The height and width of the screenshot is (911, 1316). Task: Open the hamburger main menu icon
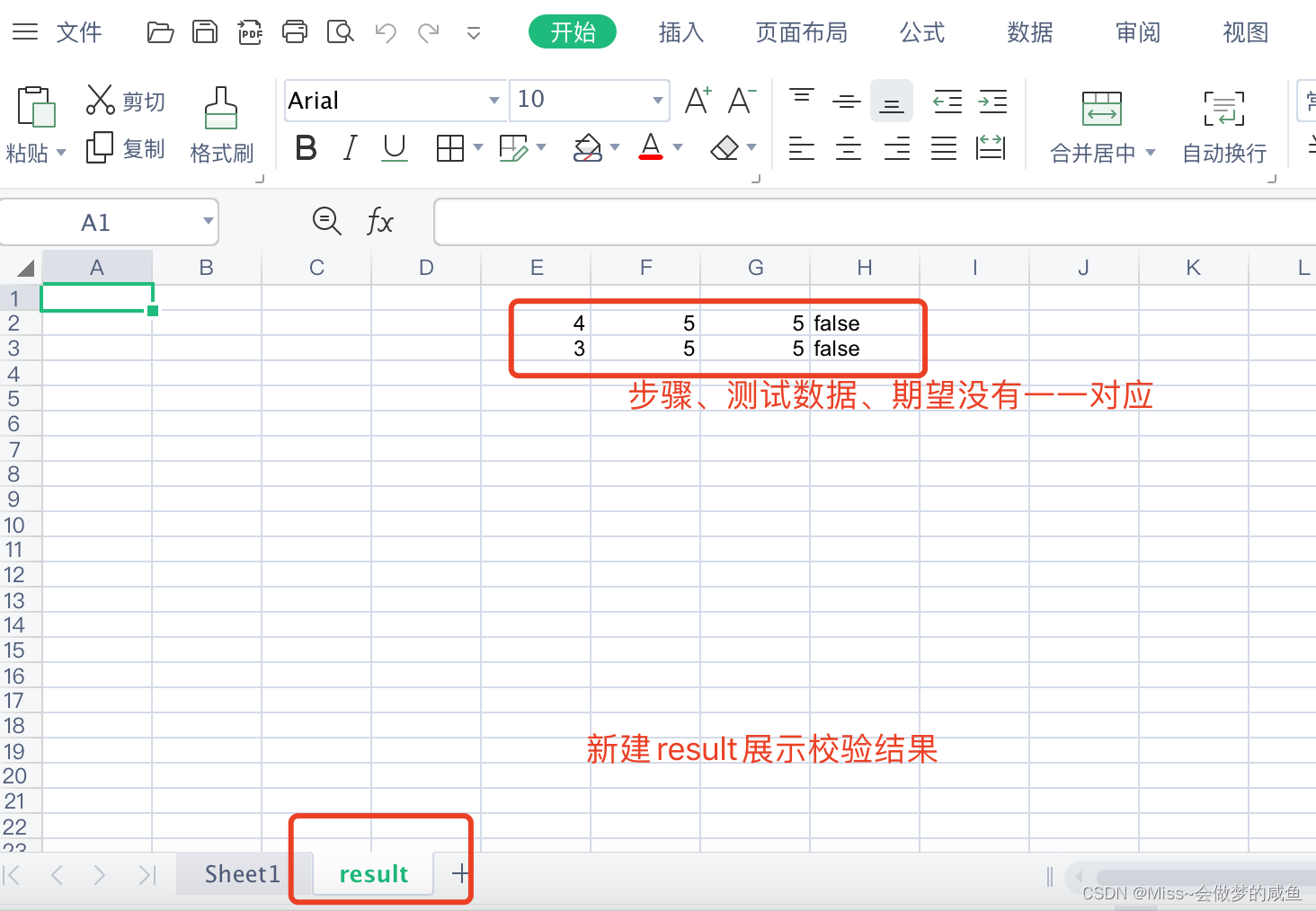pyautogui.click(x=25, y=32)
